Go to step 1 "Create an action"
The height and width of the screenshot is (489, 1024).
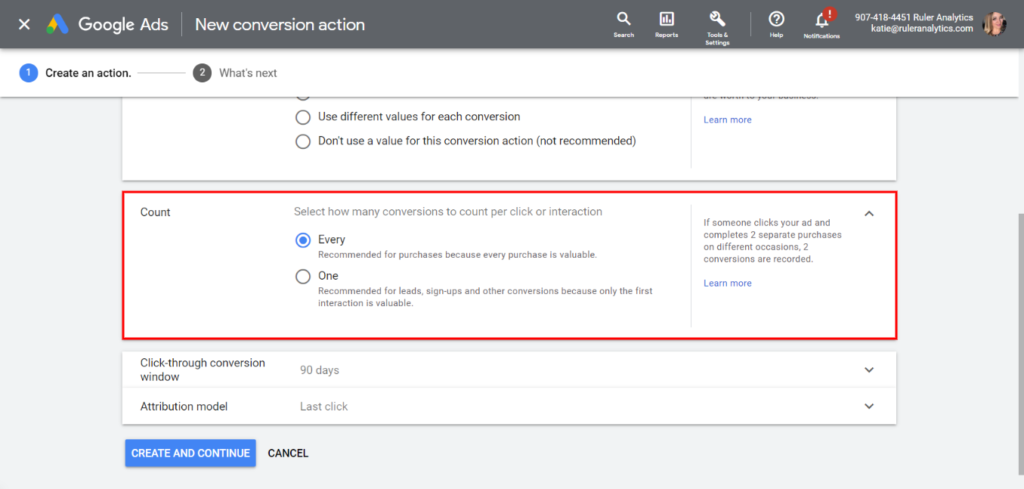point(27,73)
